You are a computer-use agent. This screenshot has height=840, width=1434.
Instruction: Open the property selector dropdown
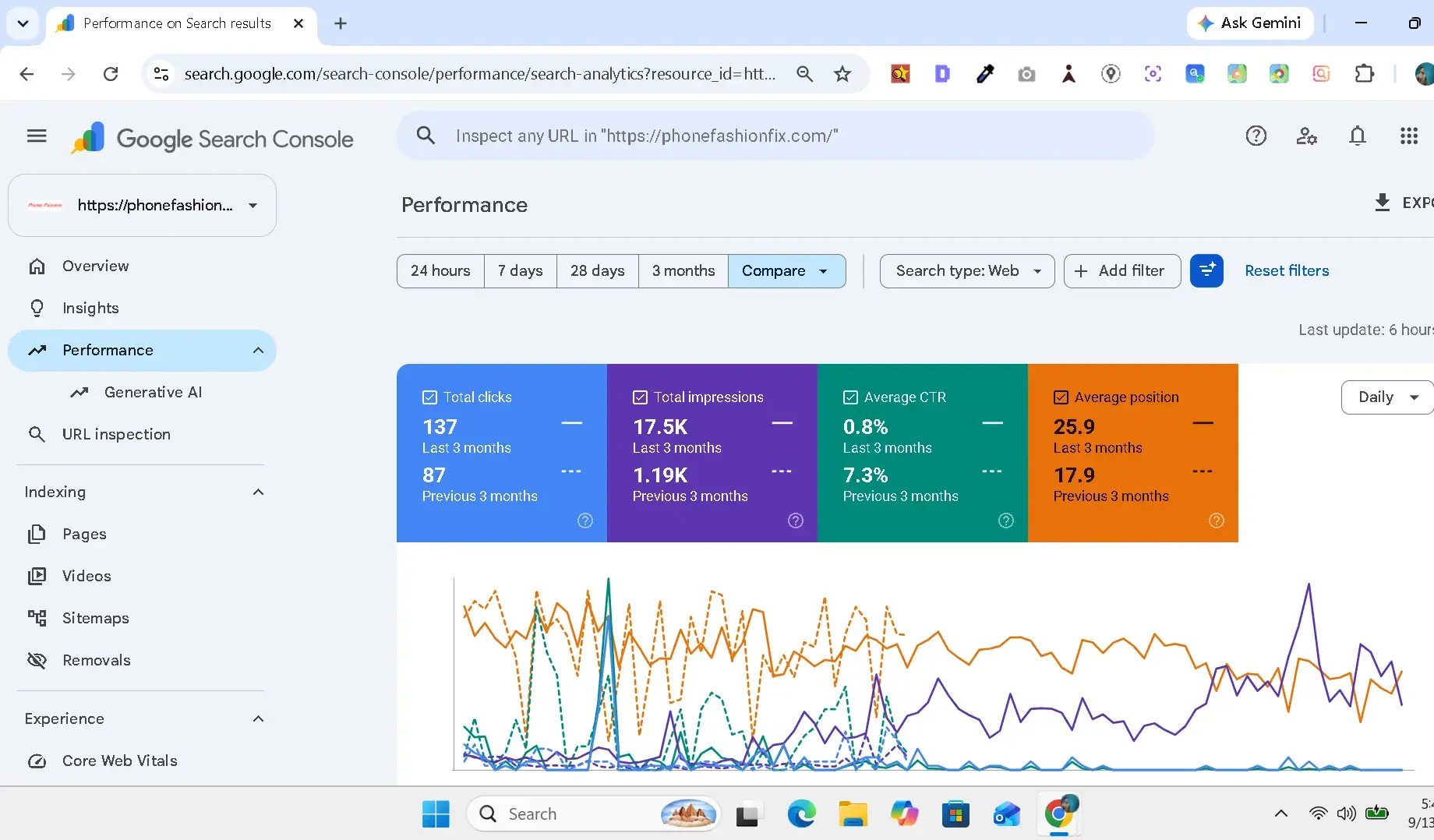[142, 206]
